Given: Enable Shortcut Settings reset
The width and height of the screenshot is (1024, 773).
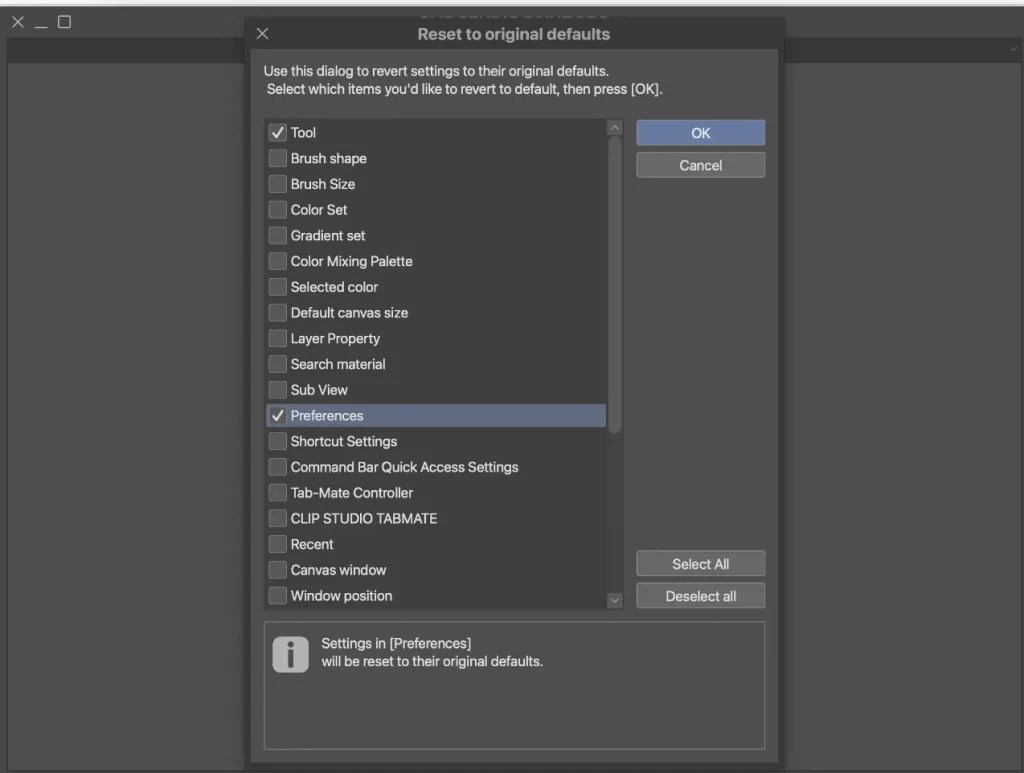Looking at the screenshot, I should [x=277, y=441].
